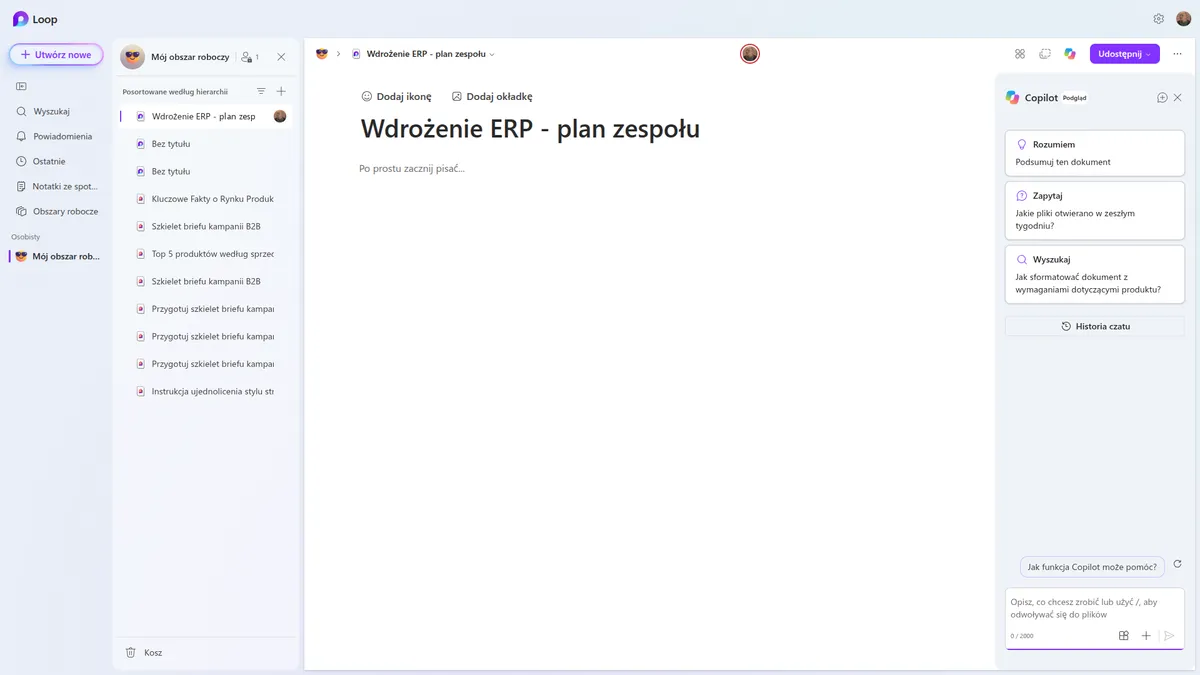1200x675 pixels.
Task: Open Instrukcja ujednolicenia stylu page
Action: [205, 391]
